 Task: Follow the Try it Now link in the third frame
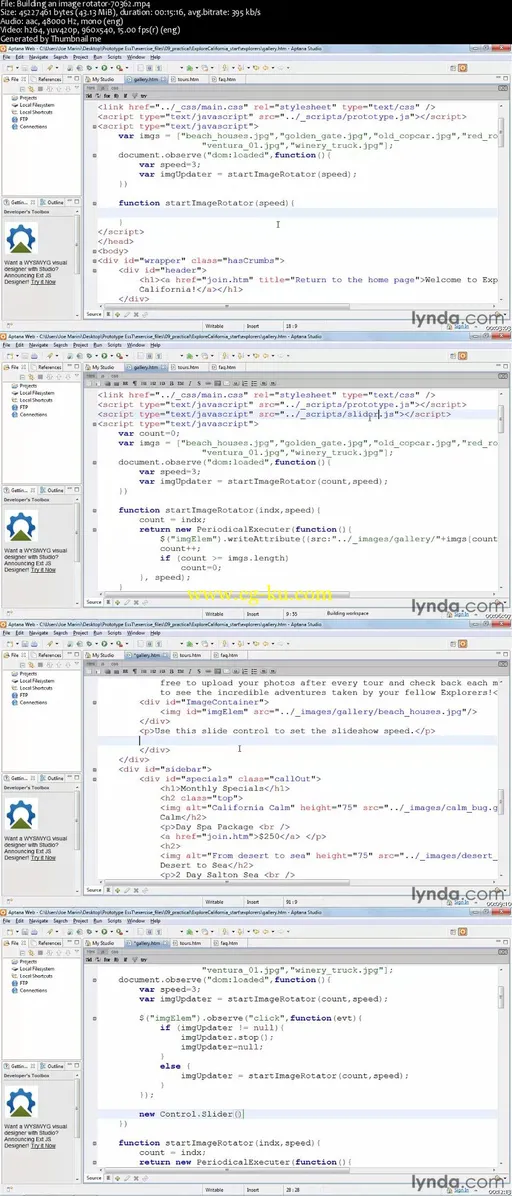(43, 857)
